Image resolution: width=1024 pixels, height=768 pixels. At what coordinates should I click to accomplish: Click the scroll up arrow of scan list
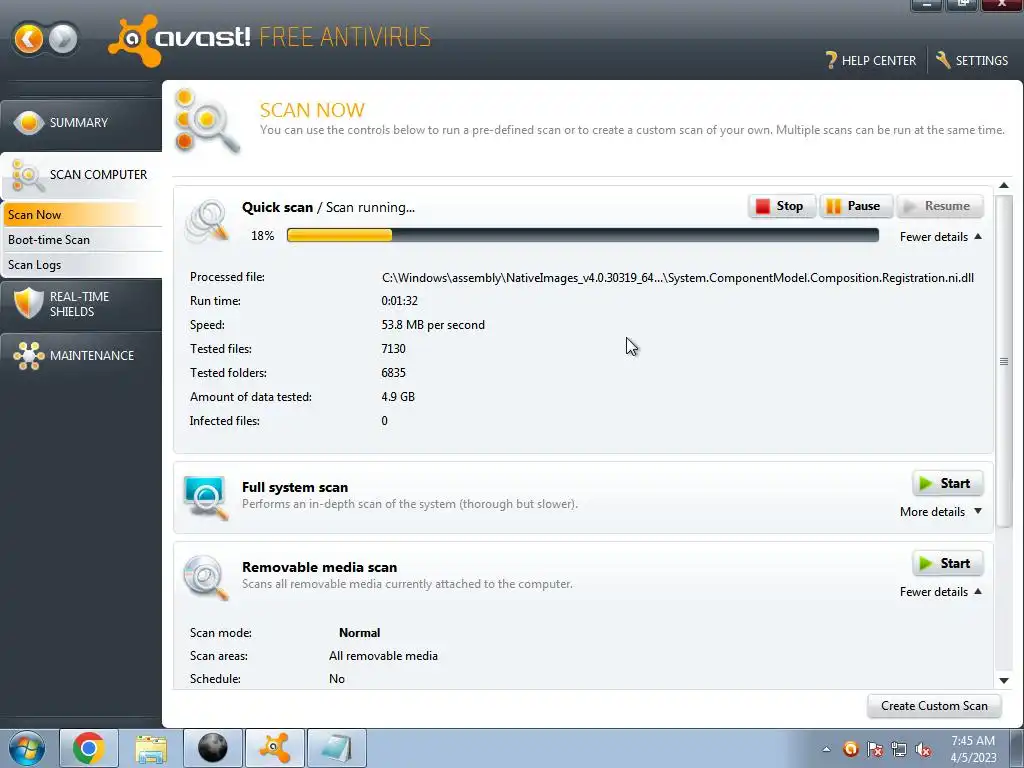1004,186
